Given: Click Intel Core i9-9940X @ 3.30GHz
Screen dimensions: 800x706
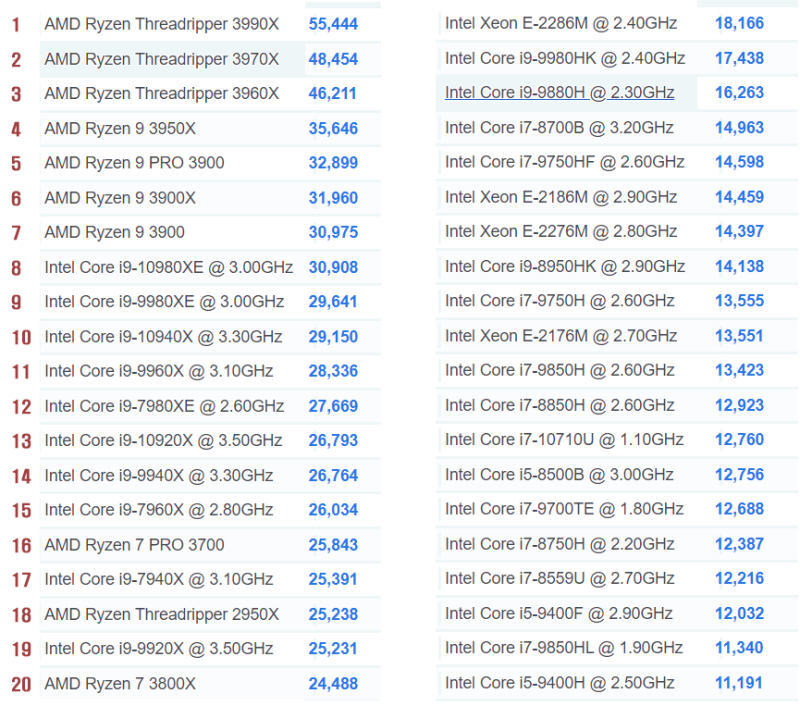Looking at the screenshot, I should [159, 475].
